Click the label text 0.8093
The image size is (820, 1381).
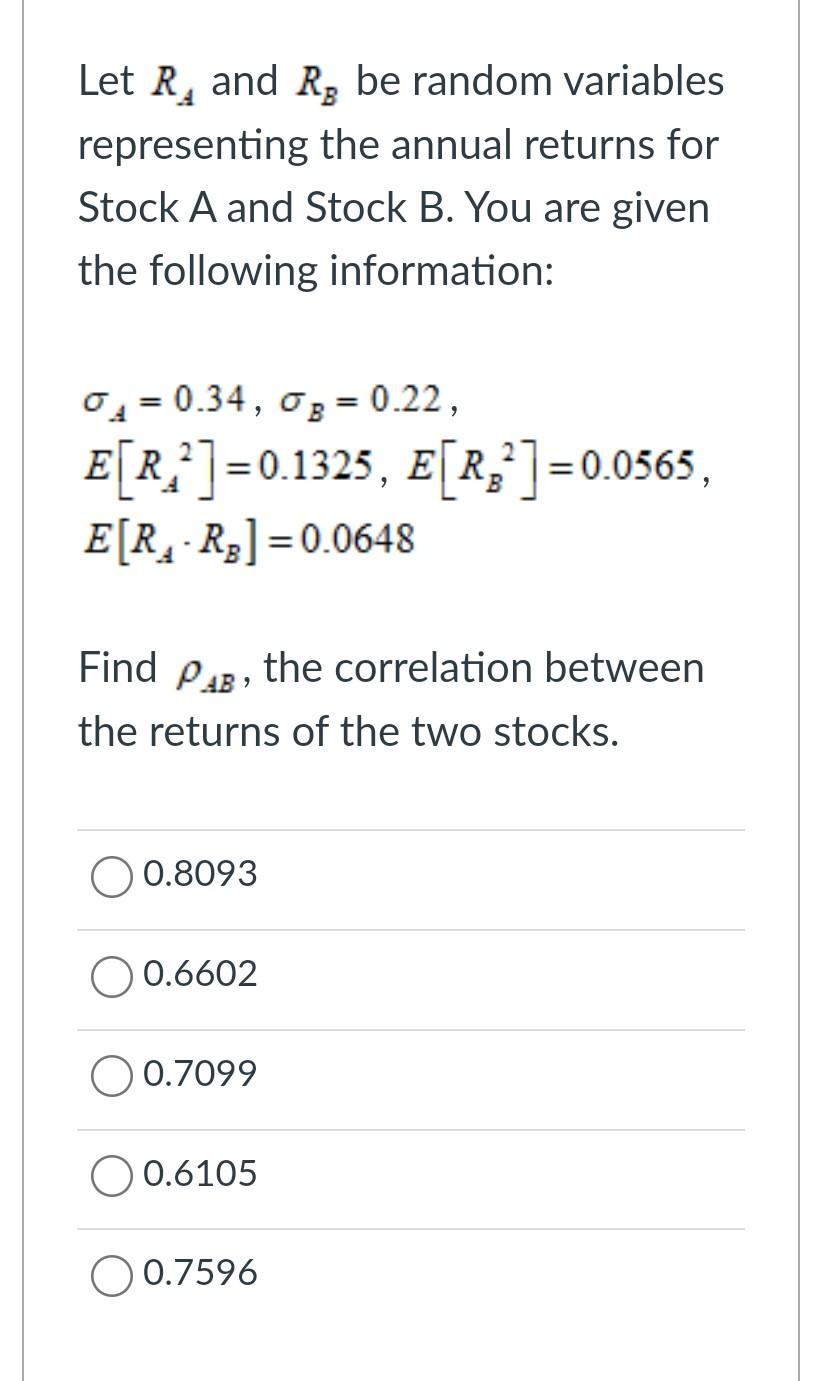coord(200,874)
